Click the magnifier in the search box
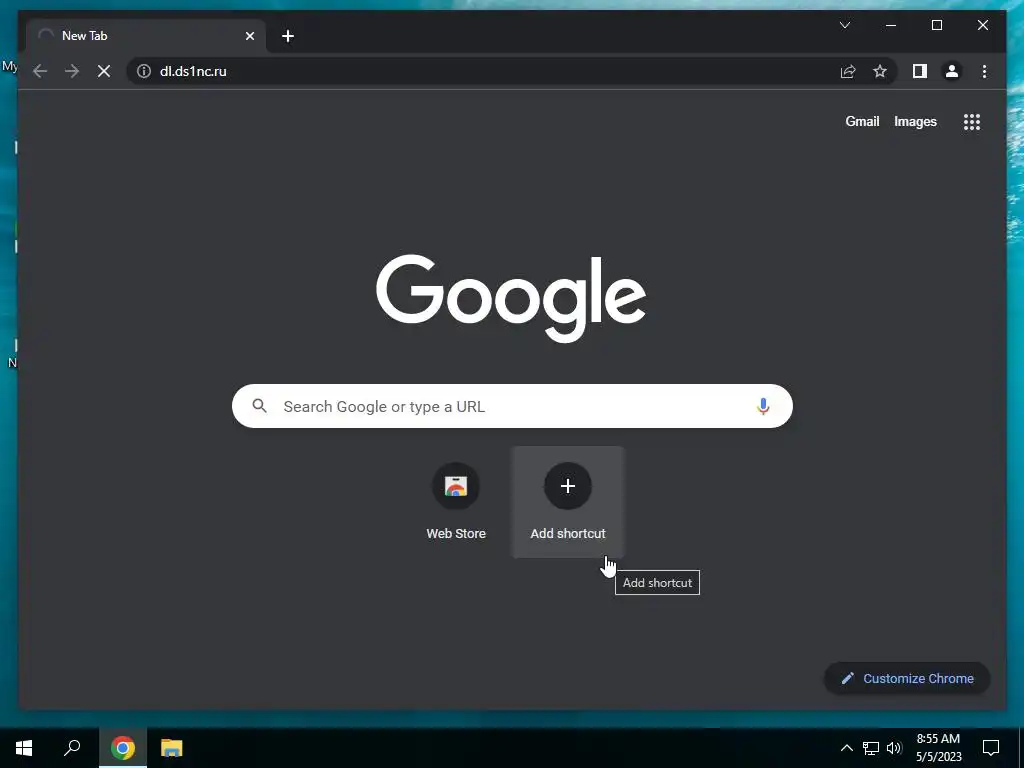The height and width of the screenshot is (768, 1024). pos(259,406)
